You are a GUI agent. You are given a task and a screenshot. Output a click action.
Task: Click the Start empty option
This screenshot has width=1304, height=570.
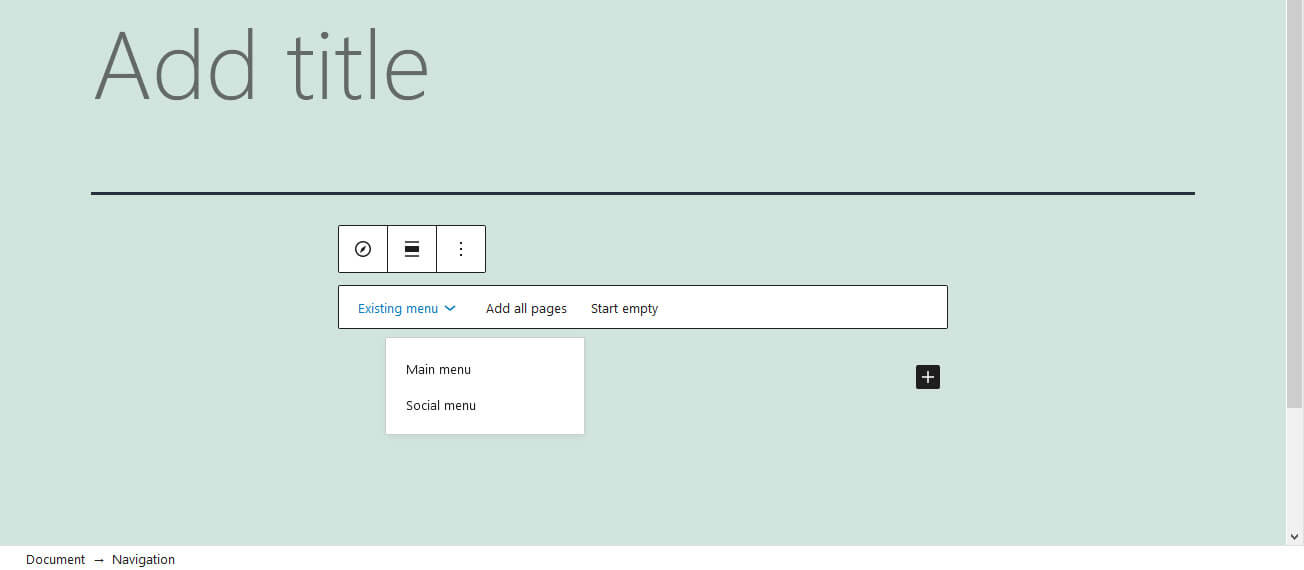[x=624, y=308]
